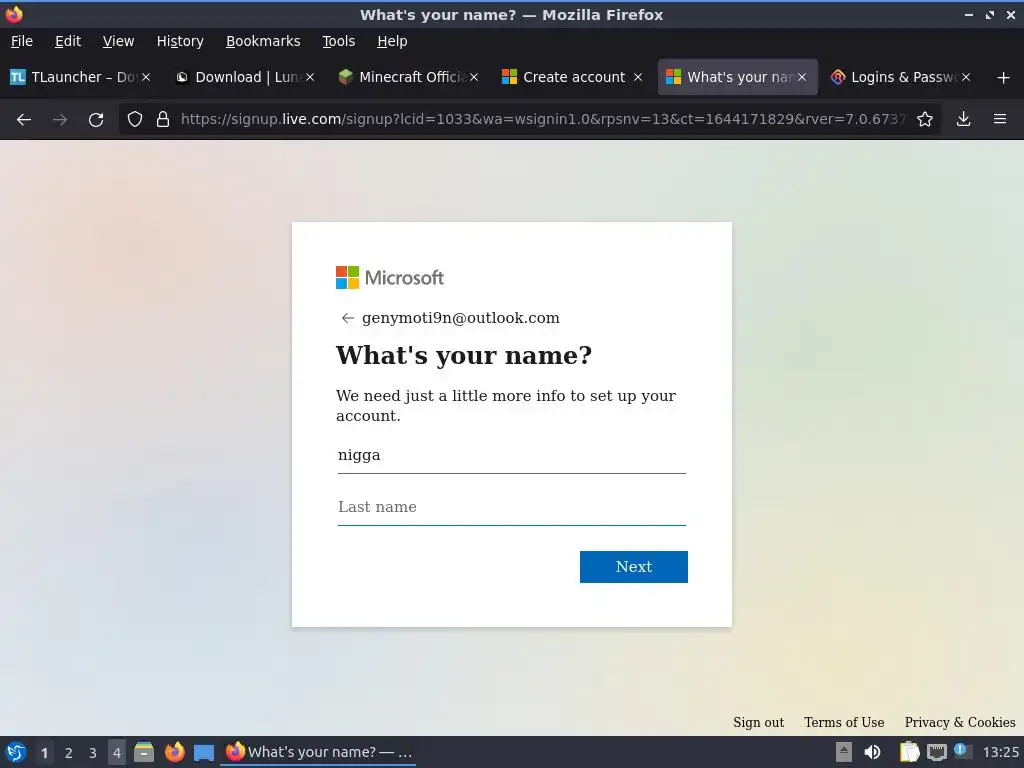The width and height of the screenshot is (1024, 768).
Task: Open the Edit menu
Action: (68, 41)
